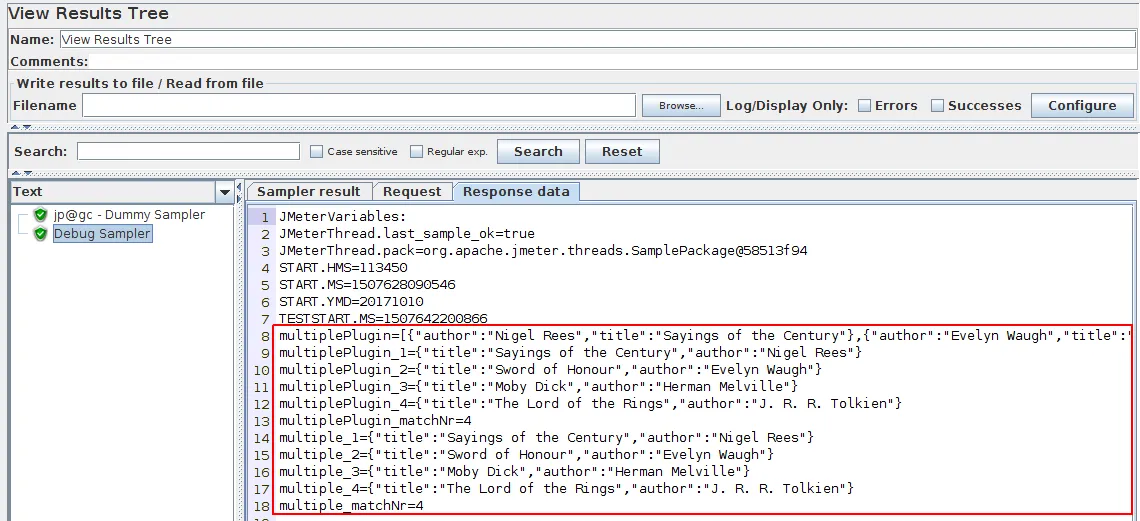
Task: Enable the Successes only checkbox
Action: [x=937, y=105]
